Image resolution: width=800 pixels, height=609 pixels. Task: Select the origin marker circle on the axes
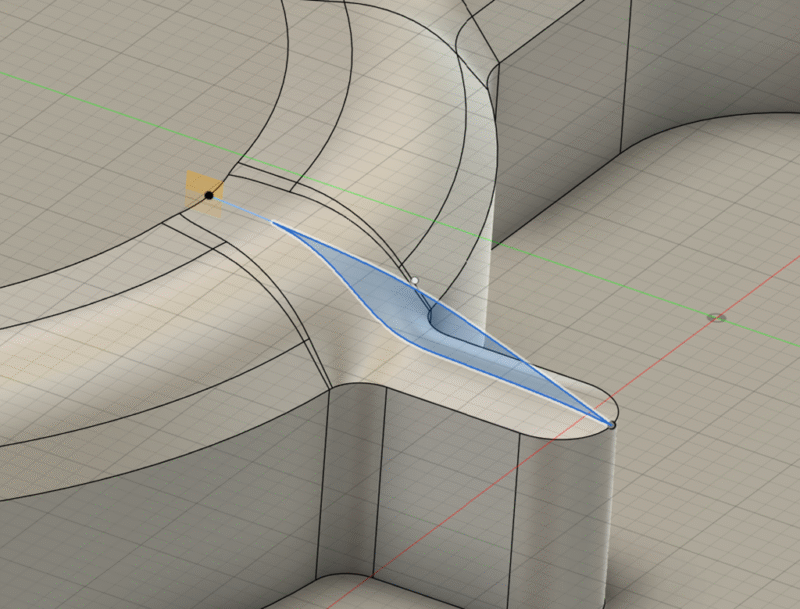(x=715, y=318)
